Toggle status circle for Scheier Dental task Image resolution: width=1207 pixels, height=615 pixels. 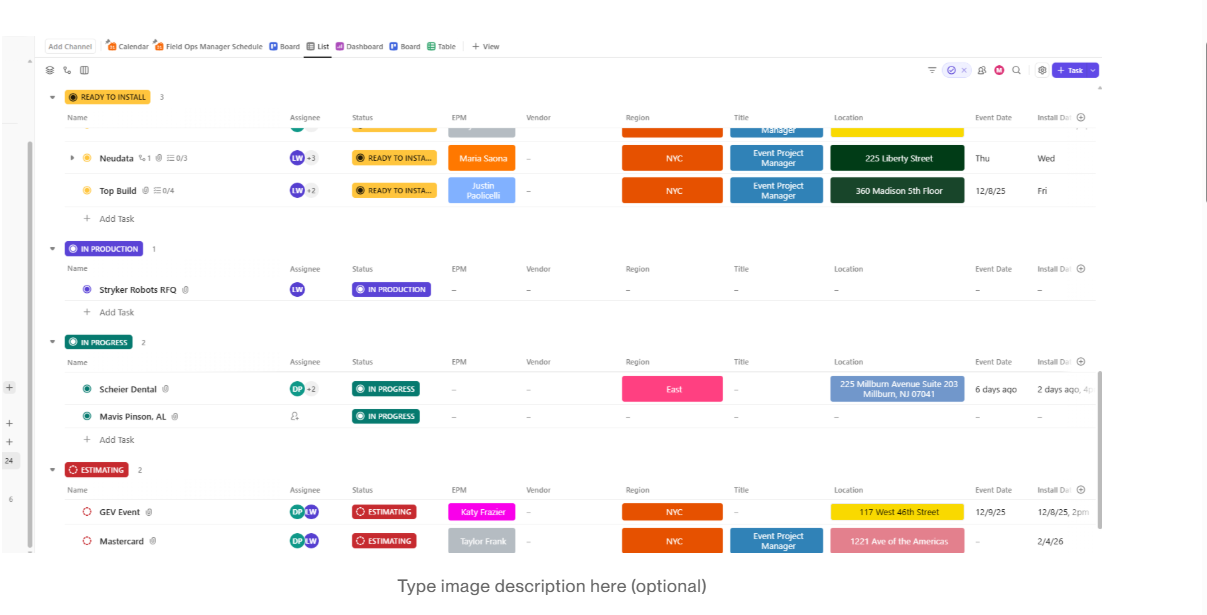[x=87, y=389]
